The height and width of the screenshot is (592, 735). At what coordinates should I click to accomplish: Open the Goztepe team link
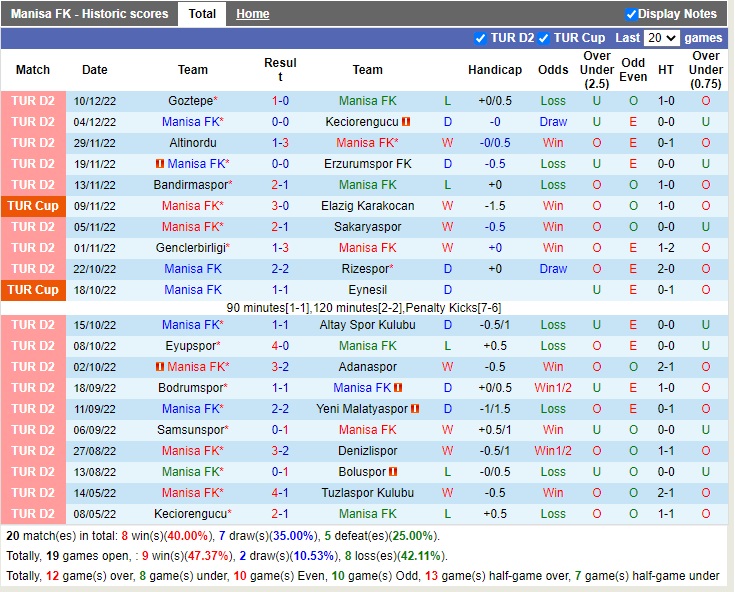pos(190,101)
